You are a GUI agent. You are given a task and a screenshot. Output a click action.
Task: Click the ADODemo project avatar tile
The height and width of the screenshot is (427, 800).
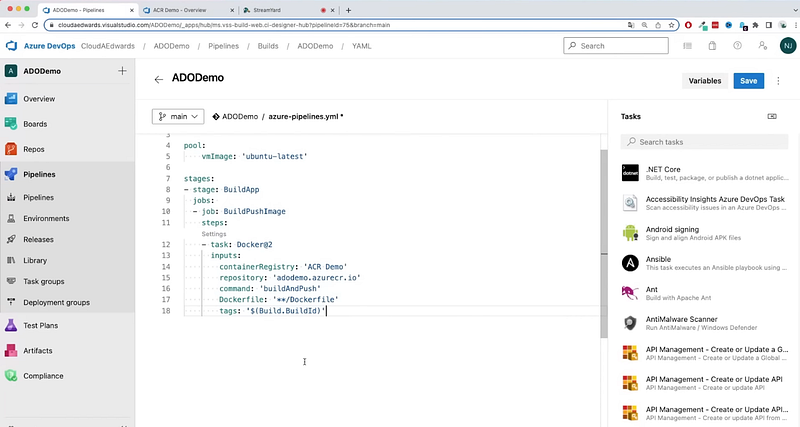11,71
